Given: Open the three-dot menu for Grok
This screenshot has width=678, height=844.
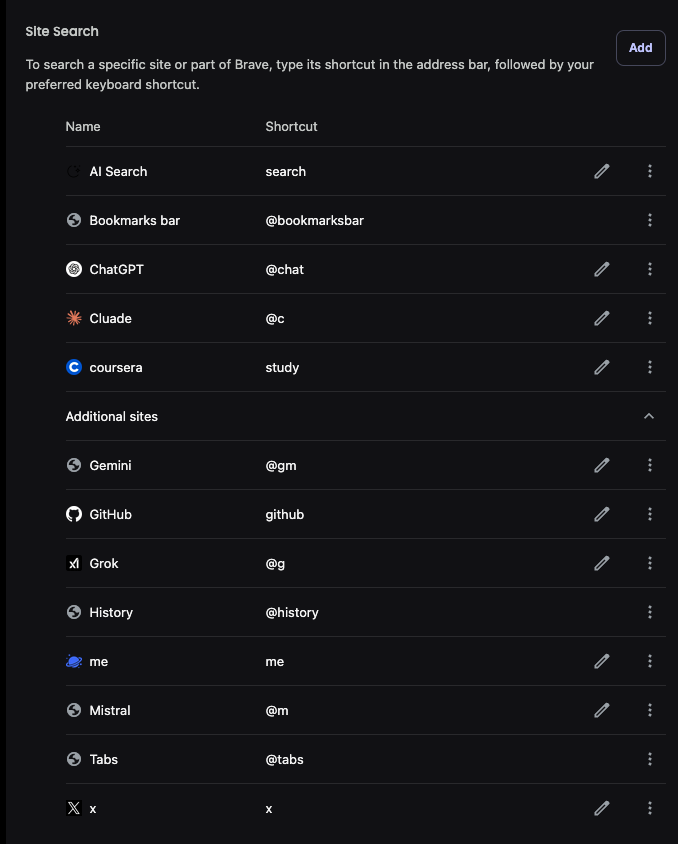Looking at the screenshot, I should (x=650, y=563).
